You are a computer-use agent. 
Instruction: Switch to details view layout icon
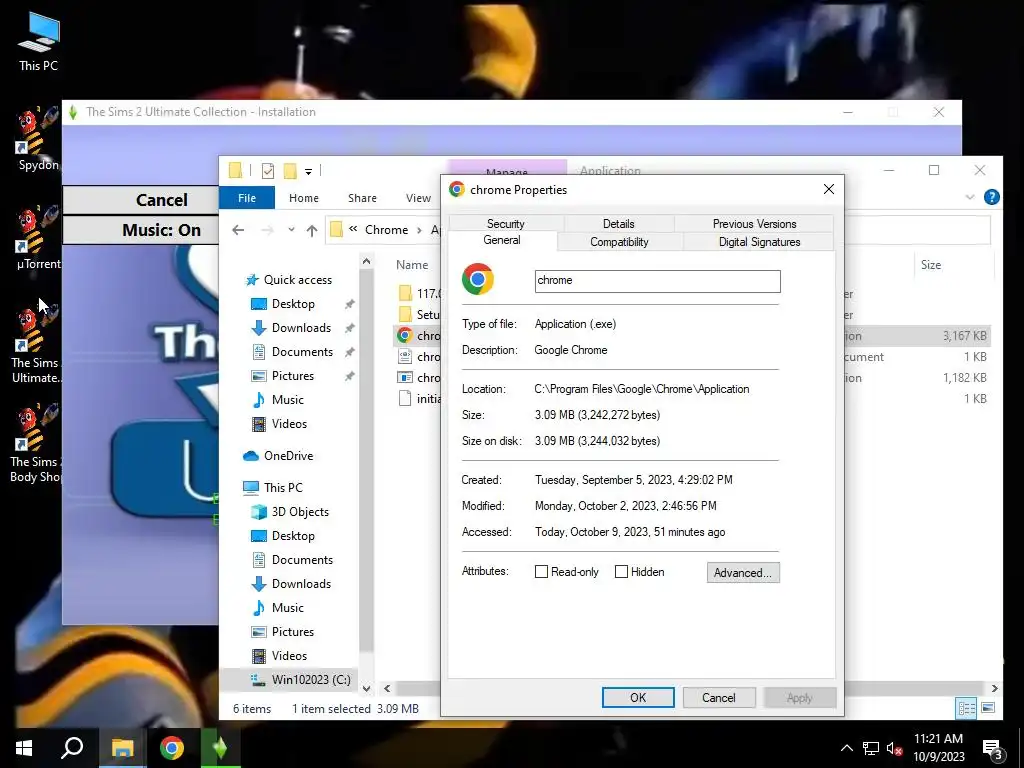point(966,708)
